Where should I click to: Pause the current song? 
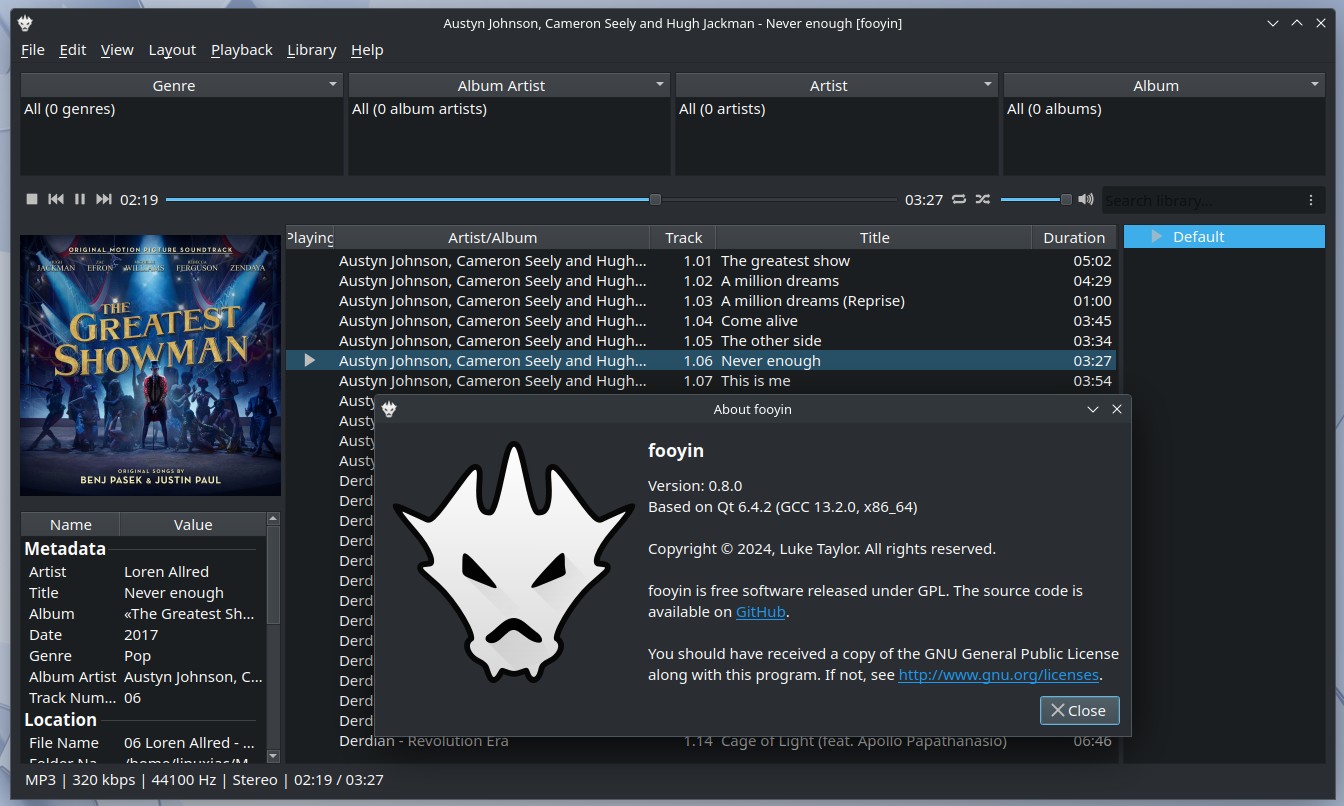coord(80,199)
